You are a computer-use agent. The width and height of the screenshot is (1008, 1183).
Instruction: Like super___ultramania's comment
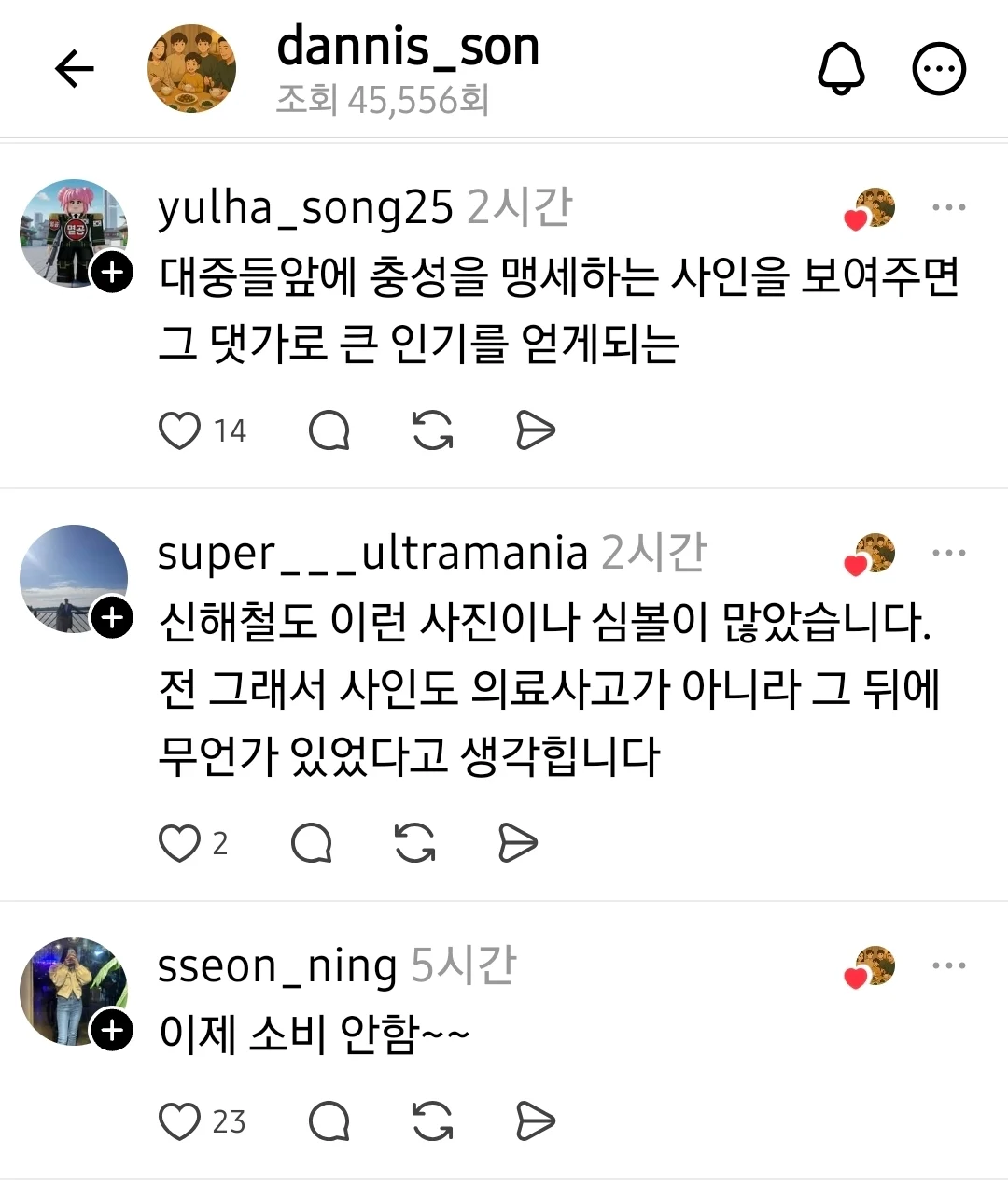179,843
